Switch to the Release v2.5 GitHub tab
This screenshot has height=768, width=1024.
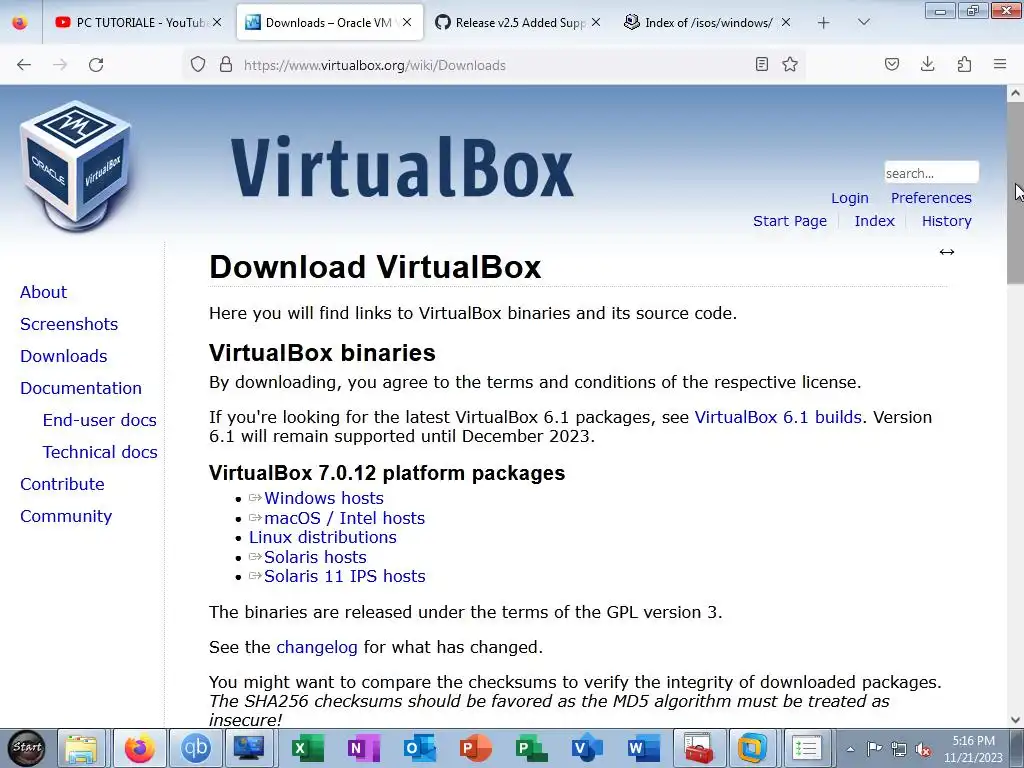click(517, 22)
